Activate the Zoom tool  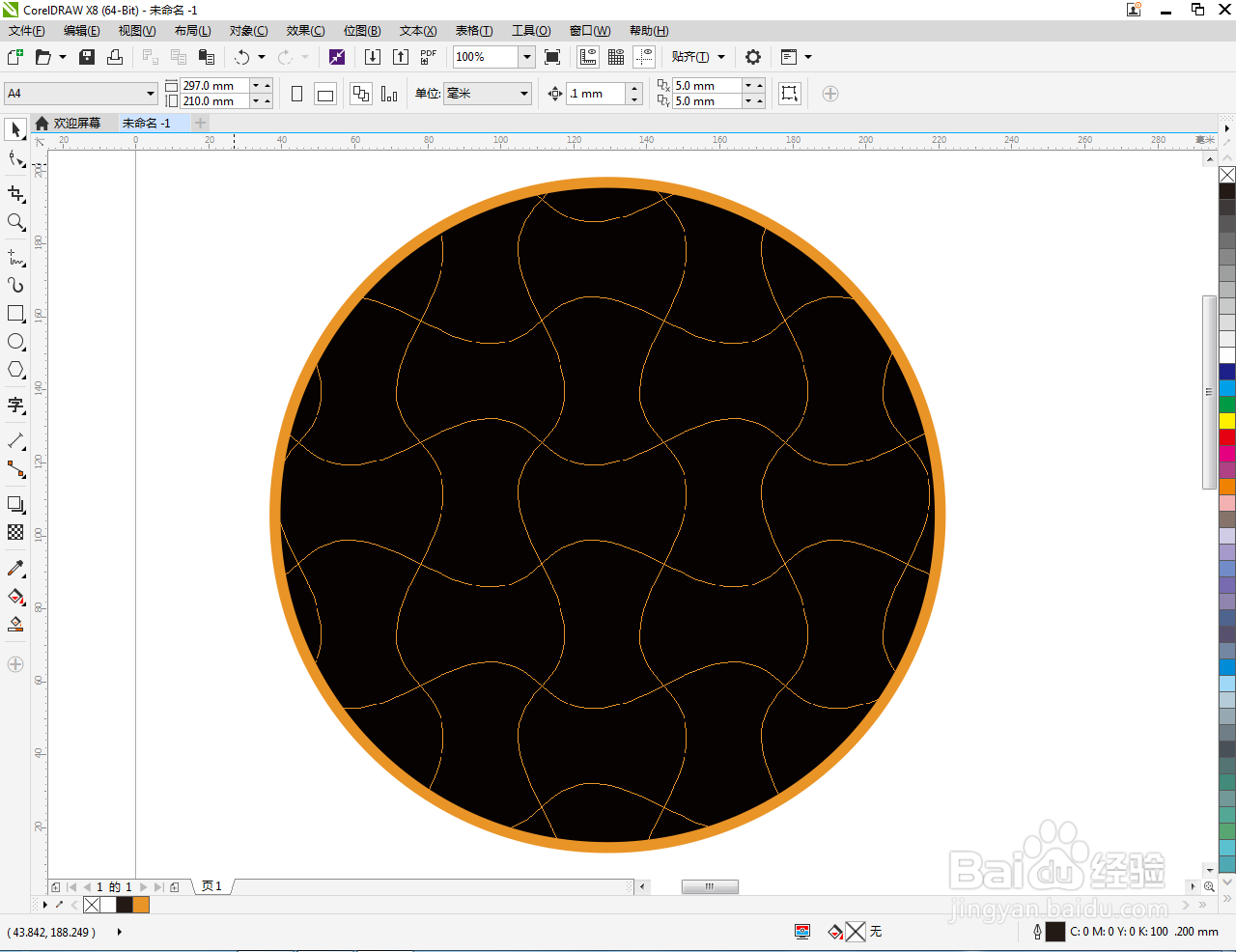click(x=15, y=222)
